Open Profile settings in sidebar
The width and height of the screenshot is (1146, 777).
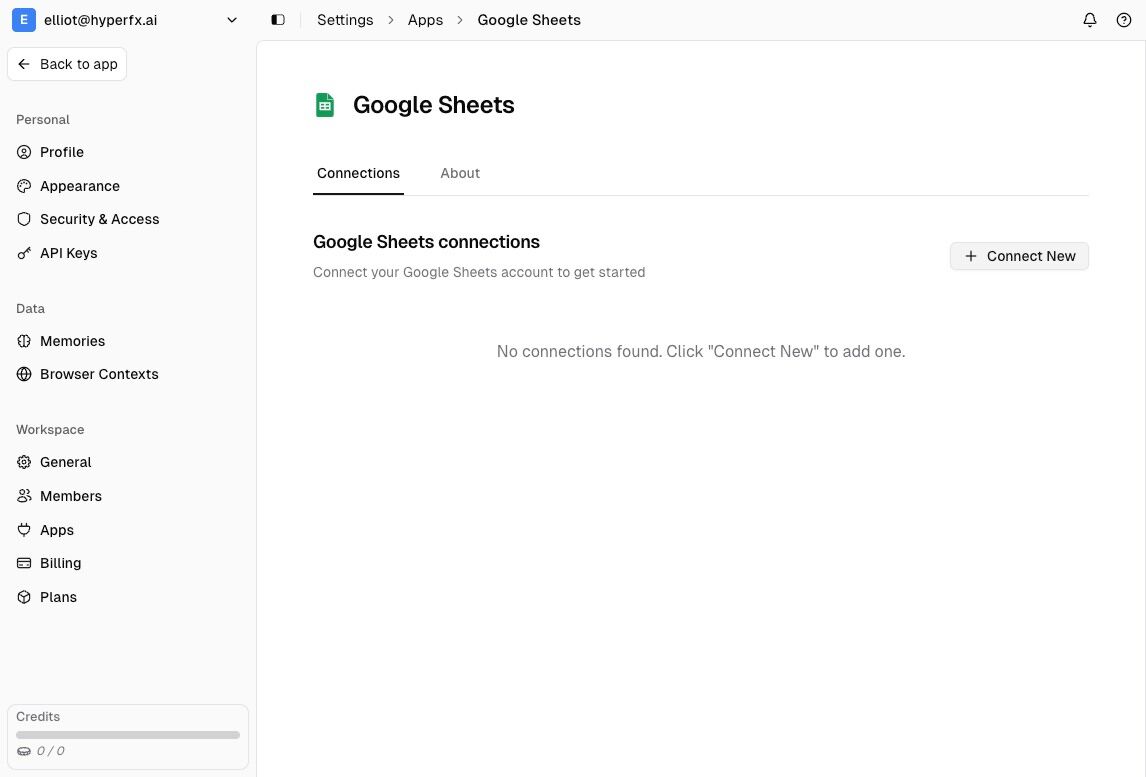(62, 152)
